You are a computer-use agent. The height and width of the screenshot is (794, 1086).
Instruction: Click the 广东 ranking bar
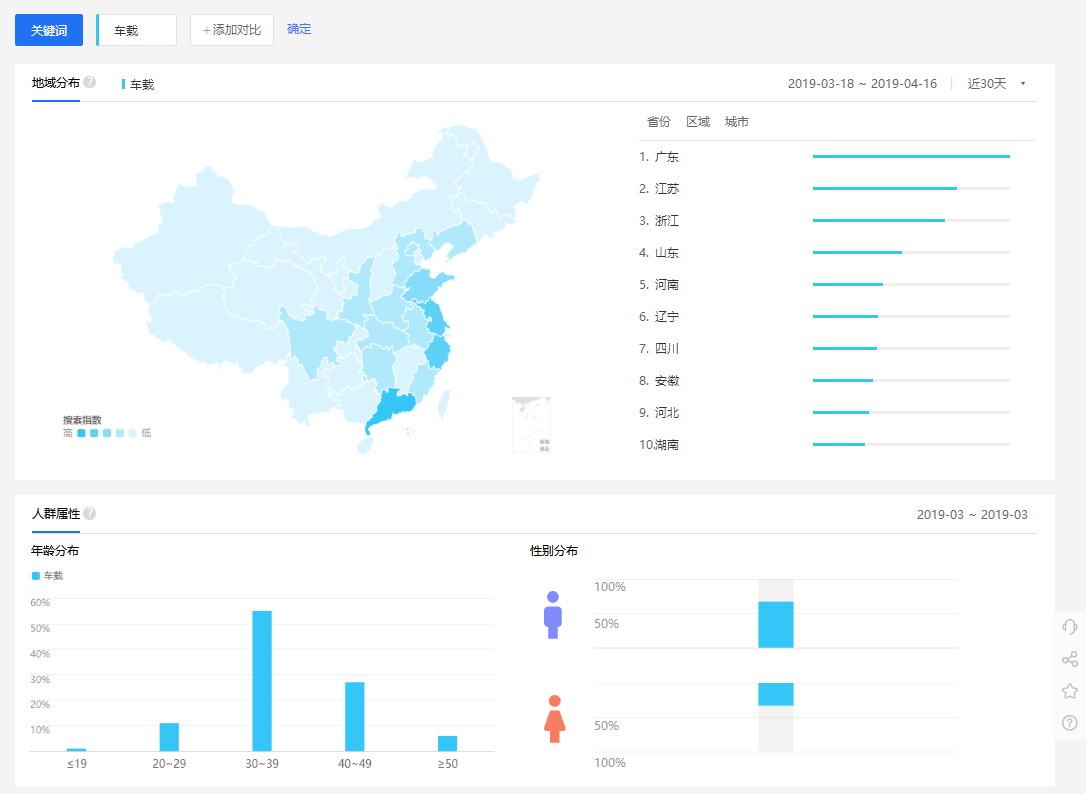pyautogui.click(x=911, y=157)
